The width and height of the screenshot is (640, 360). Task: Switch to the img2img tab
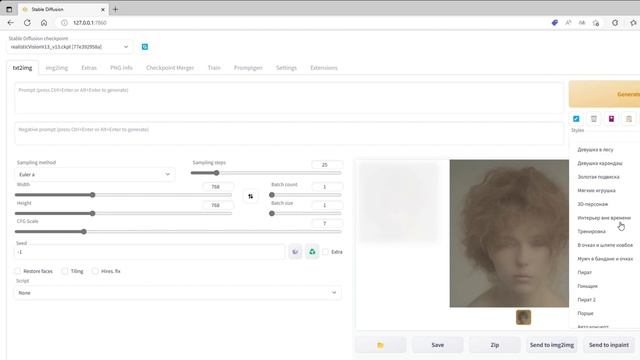coord(57,68)
